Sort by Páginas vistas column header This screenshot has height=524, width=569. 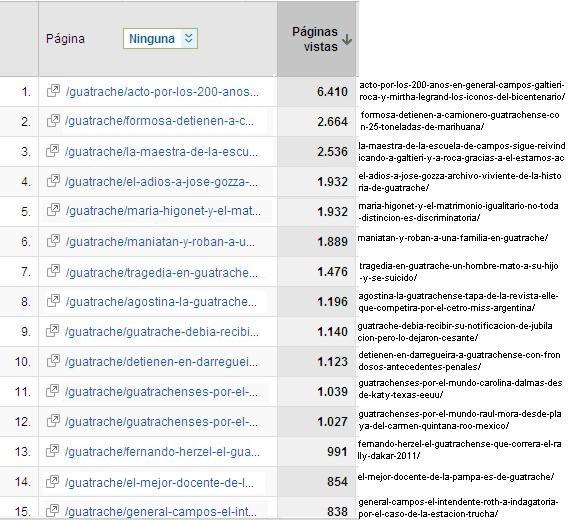[x=315, y=39]
